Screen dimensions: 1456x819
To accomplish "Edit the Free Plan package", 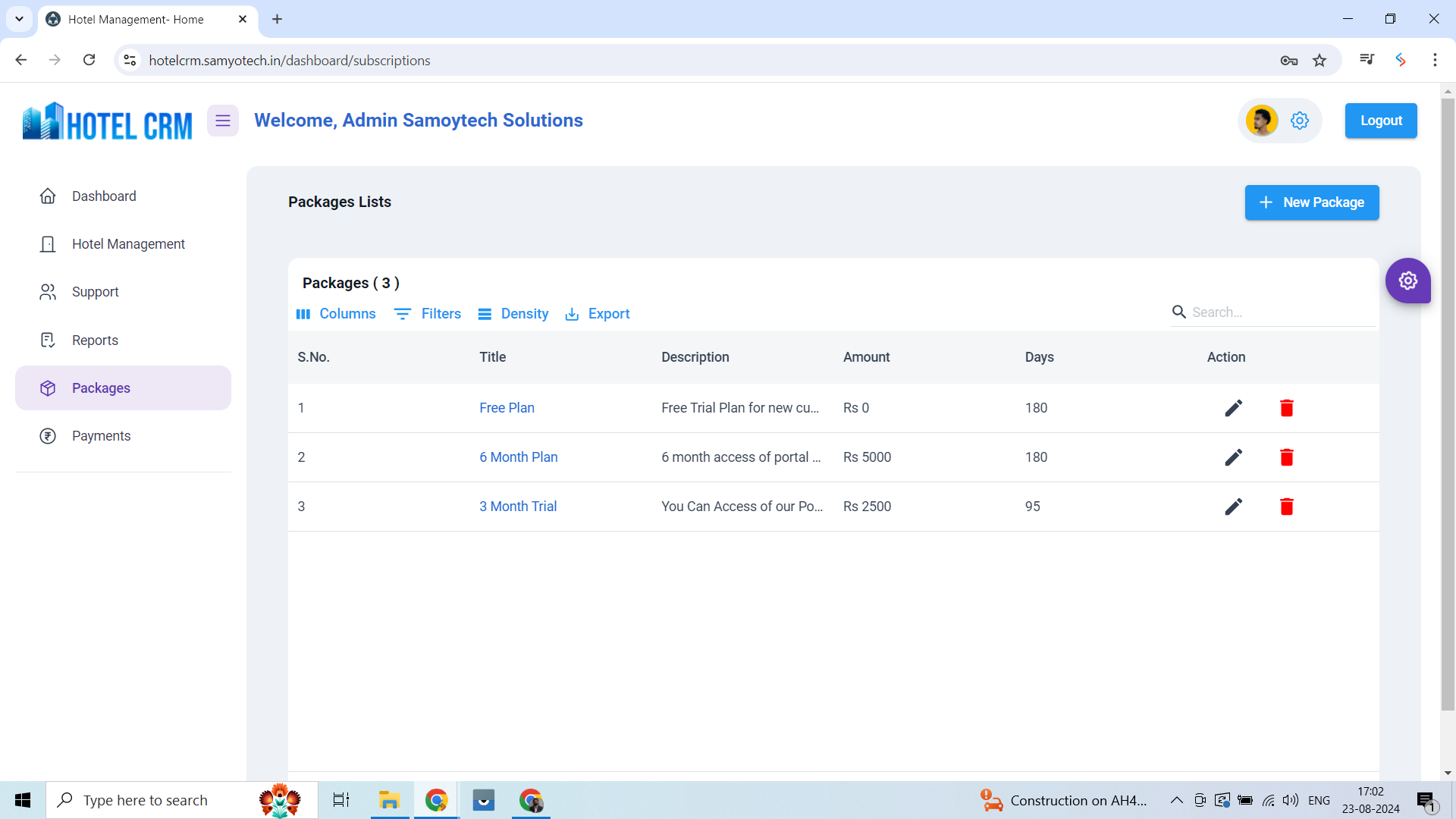I will (1234, 408).
